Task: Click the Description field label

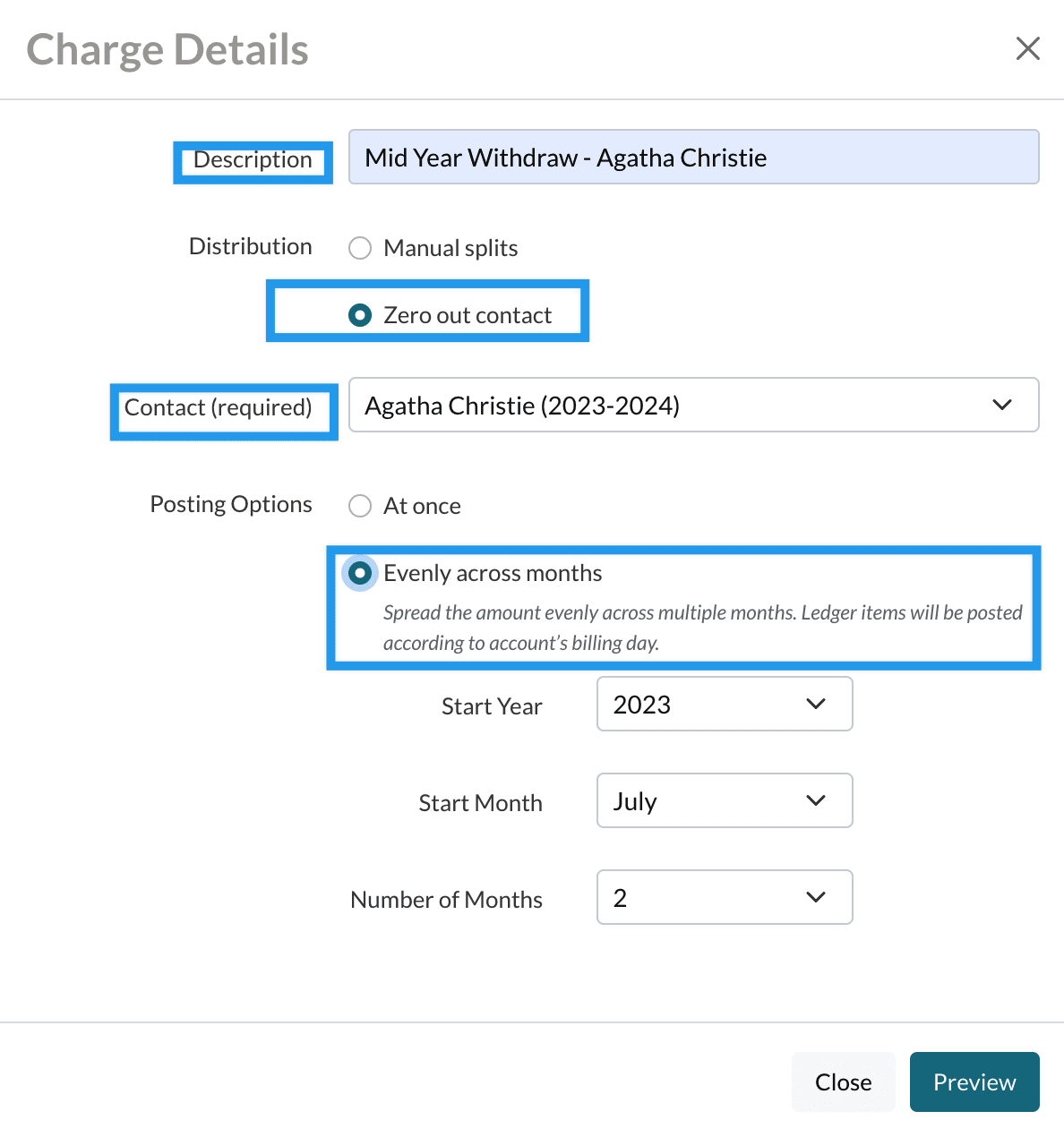Action: pyautogui.click(x=253, y=160)
